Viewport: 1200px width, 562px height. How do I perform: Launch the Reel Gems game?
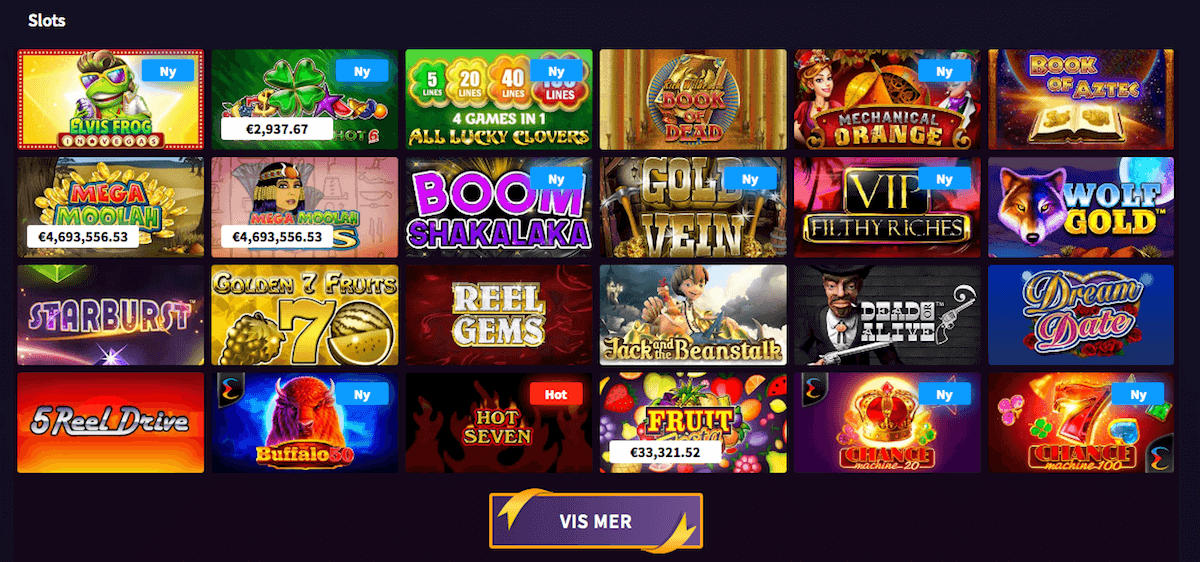tap(499, 315)
